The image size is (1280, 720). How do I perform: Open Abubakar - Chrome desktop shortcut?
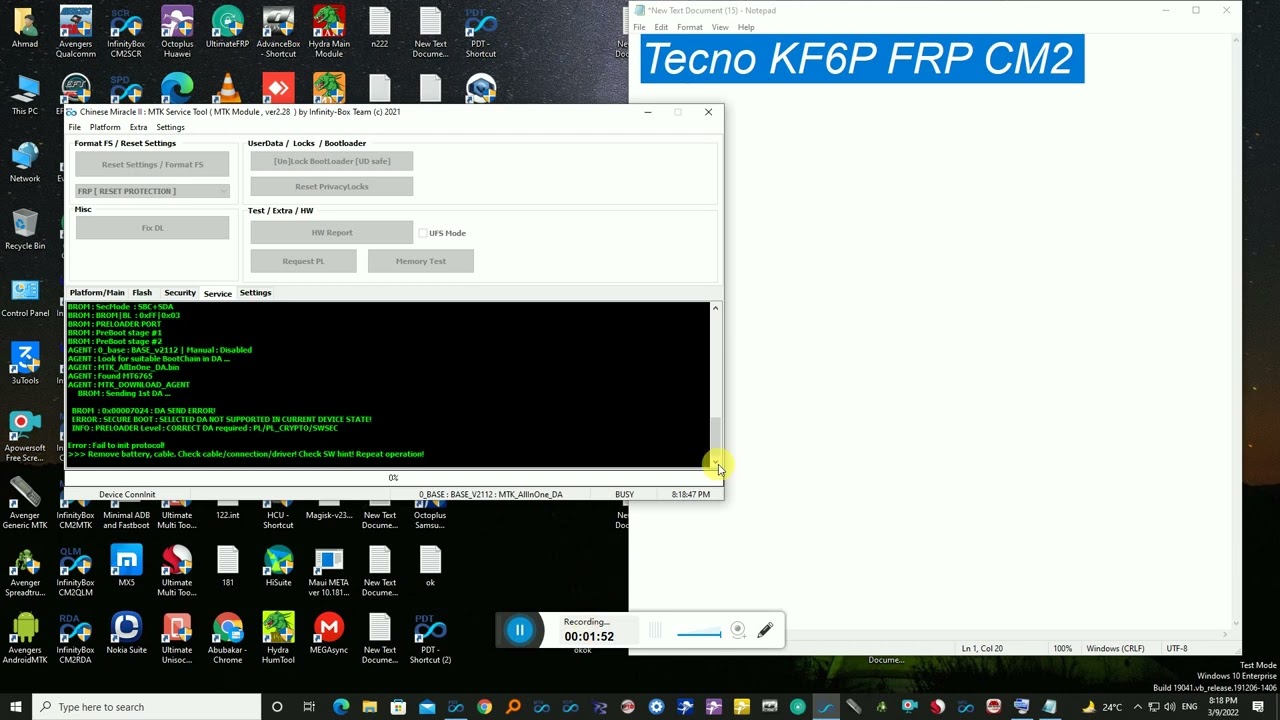227,638
